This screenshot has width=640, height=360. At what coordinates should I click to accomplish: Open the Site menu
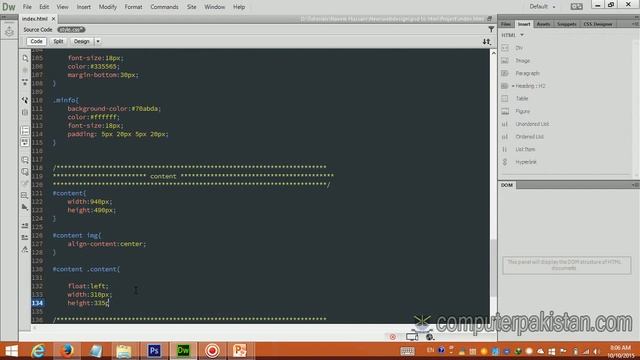191,7
